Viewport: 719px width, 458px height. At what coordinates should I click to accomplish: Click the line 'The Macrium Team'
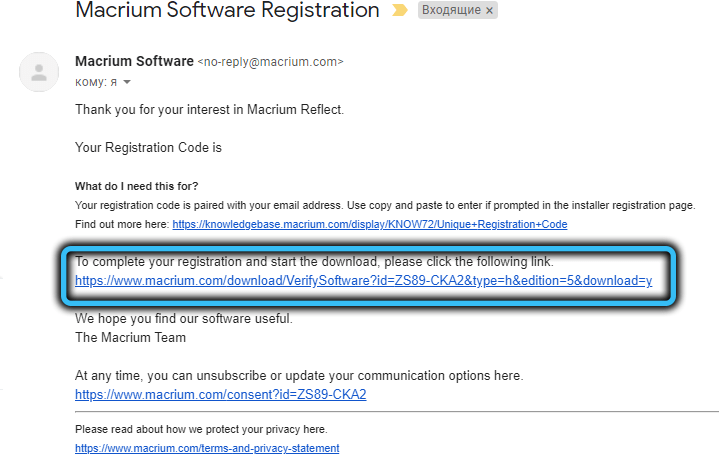click(x=130, y=337)
